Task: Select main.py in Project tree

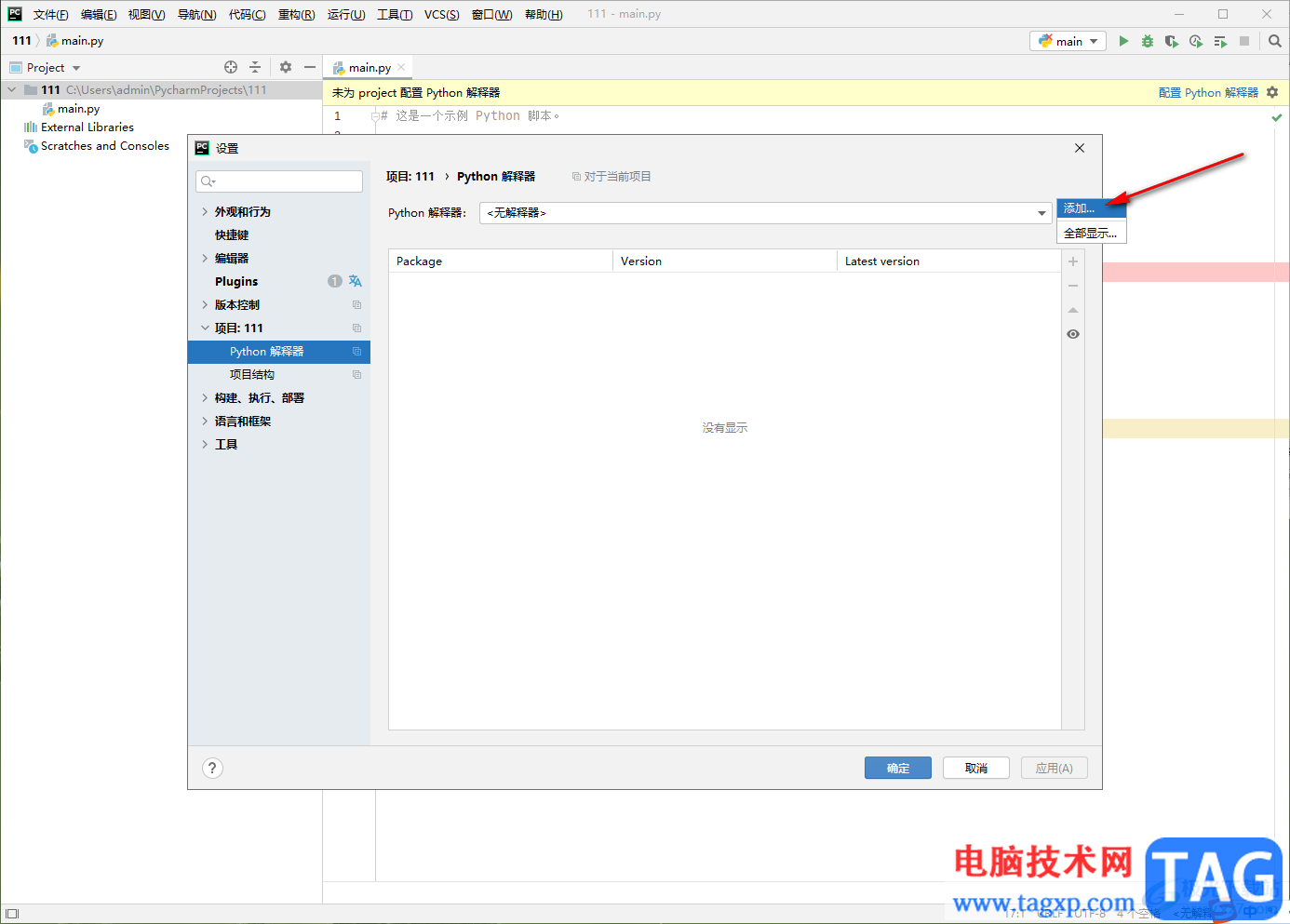Action: coord(78,109)
